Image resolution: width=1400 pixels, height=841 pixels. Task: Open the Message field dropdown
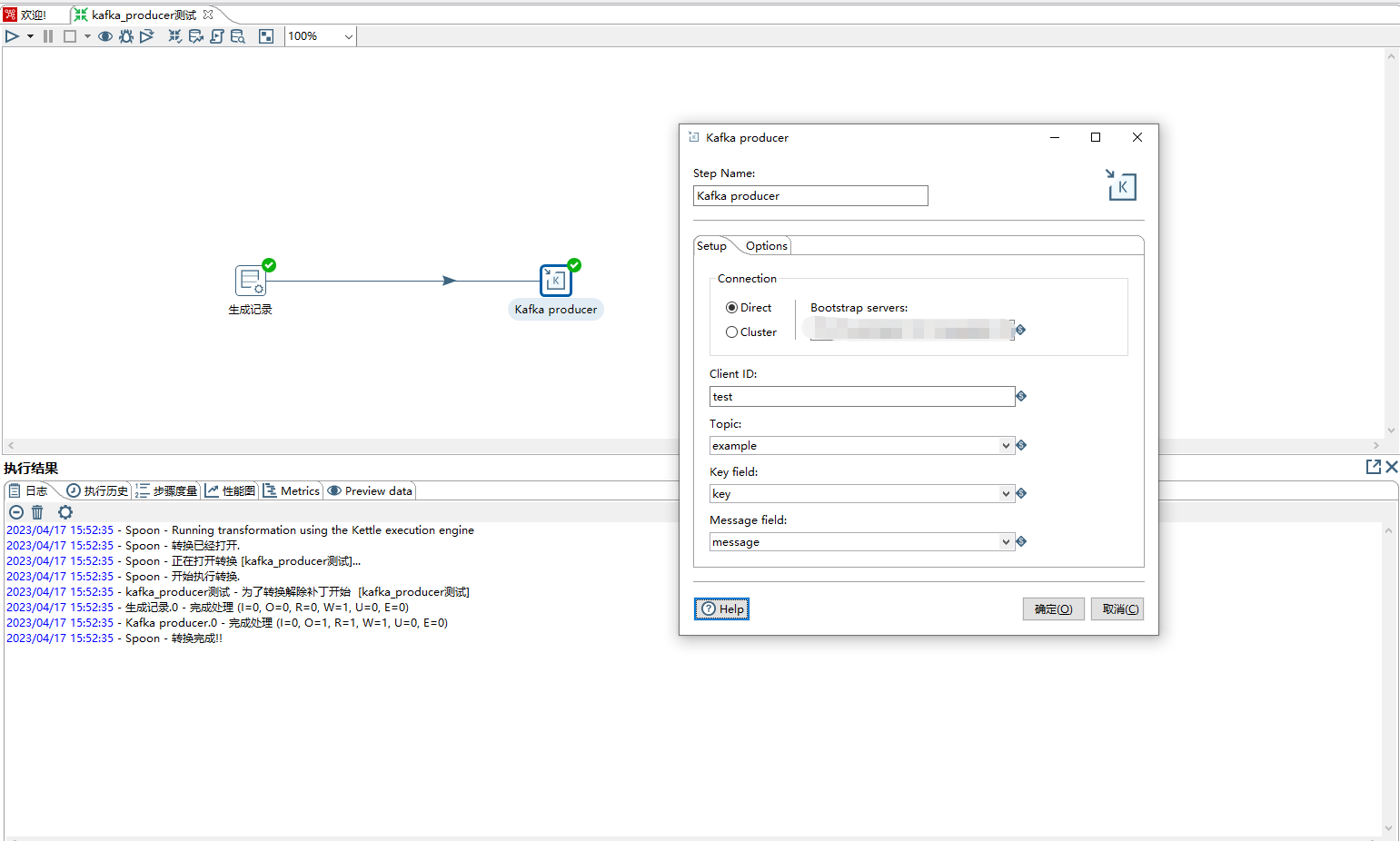1005,541
